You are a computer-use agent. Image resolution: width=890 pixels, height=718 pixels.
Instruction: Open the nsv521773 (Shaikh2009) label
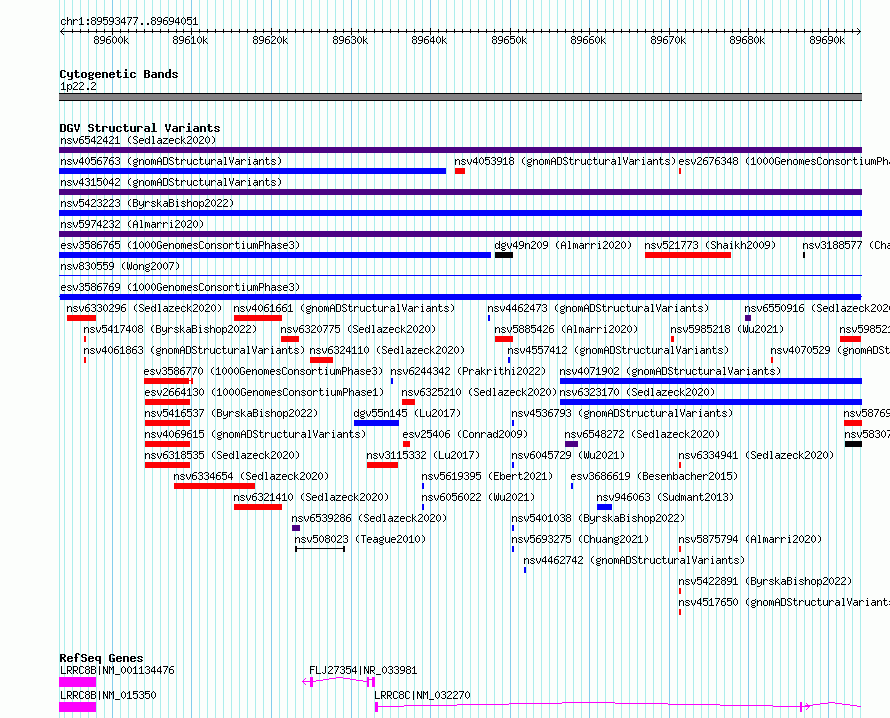tap(710, 245)
